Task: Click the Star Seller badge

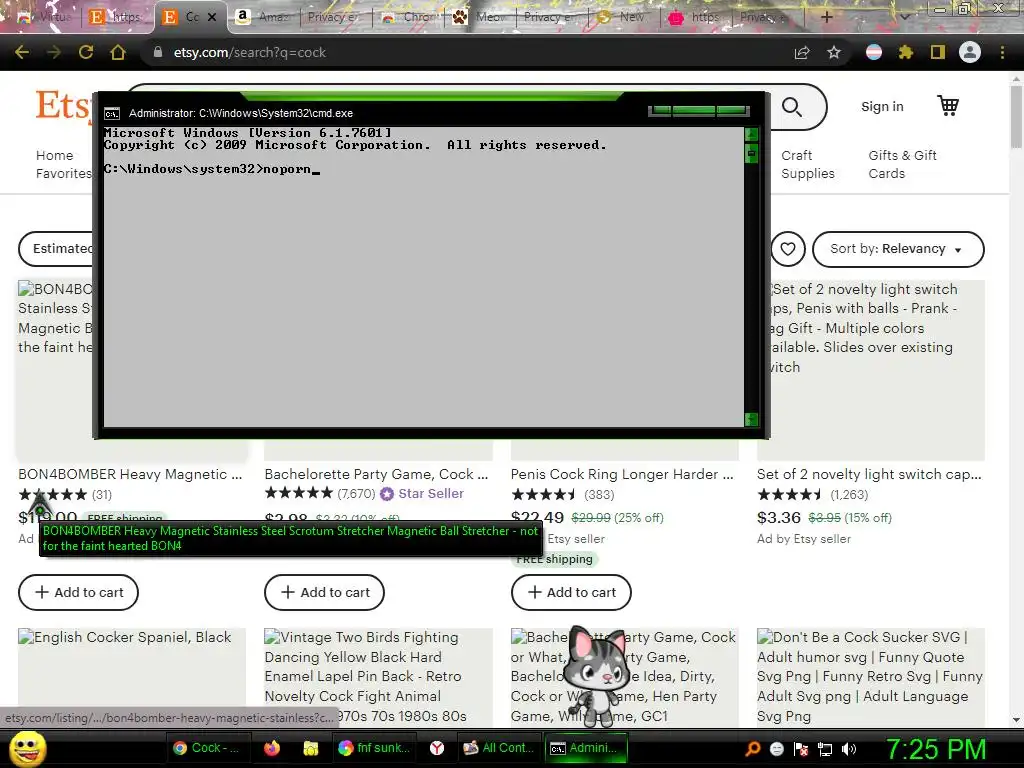Action: (x=423, y=494)
